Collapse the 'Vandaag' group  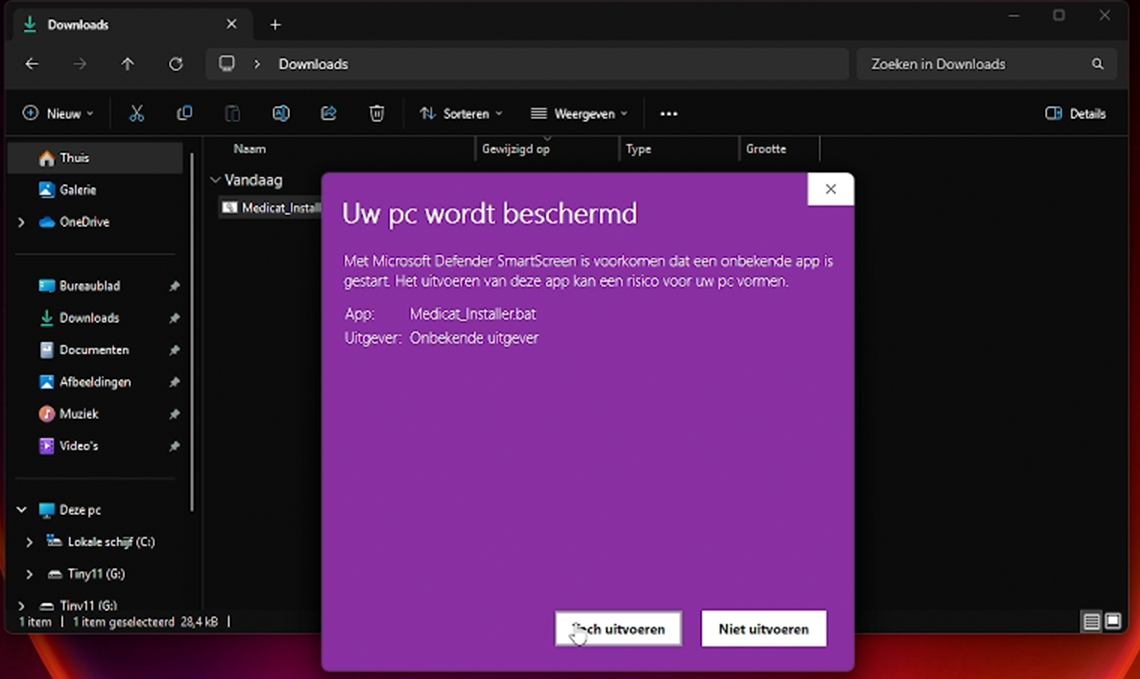[215, 180]
